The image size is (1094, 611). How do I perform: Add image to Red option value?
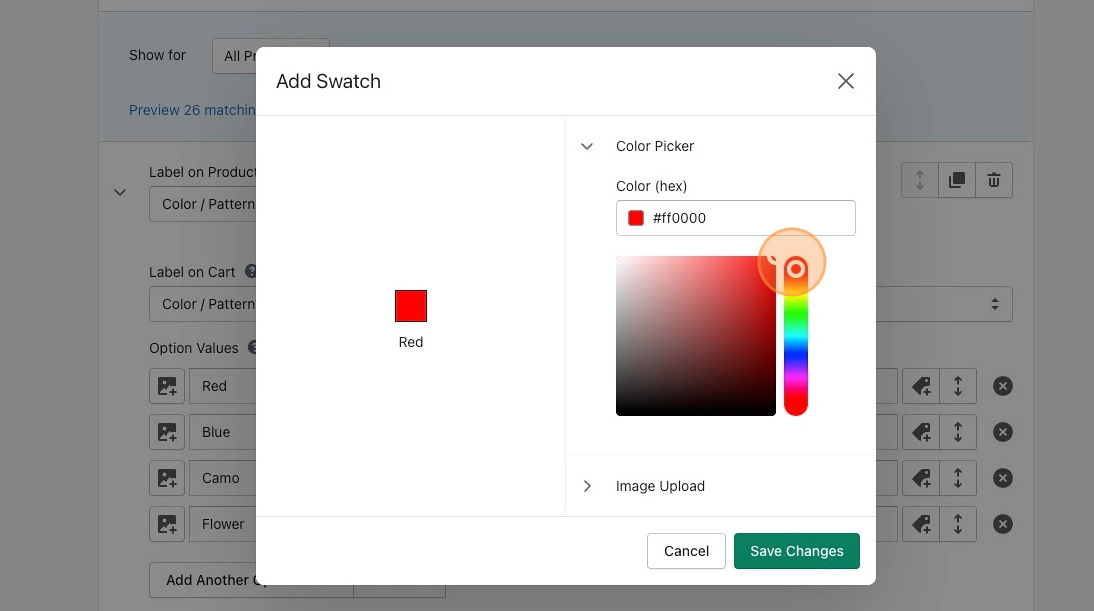pos(167,386)
